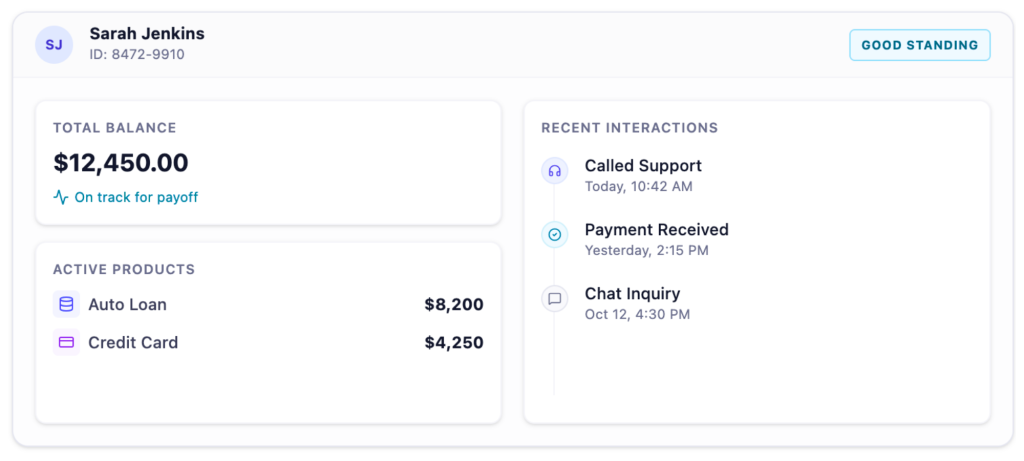This screenshot has width=1024, height=461.
Task: Click the $8,200 Auto Loan amount
Action: pos(453,305)
